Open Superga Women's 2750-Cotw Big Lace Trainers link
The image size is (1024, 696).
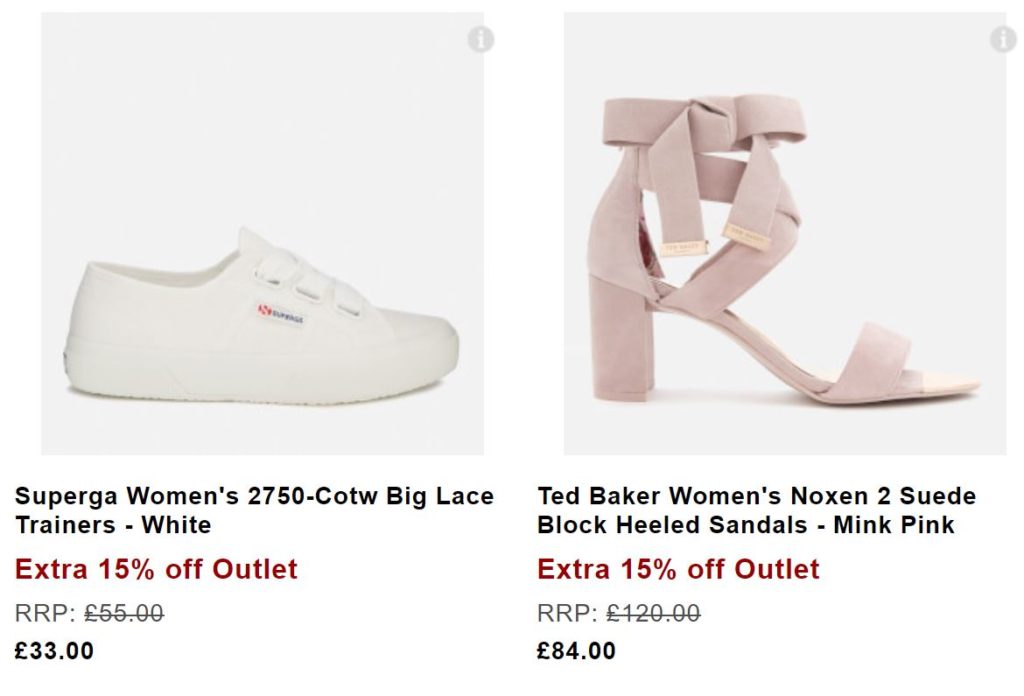(x=254, y=510)
